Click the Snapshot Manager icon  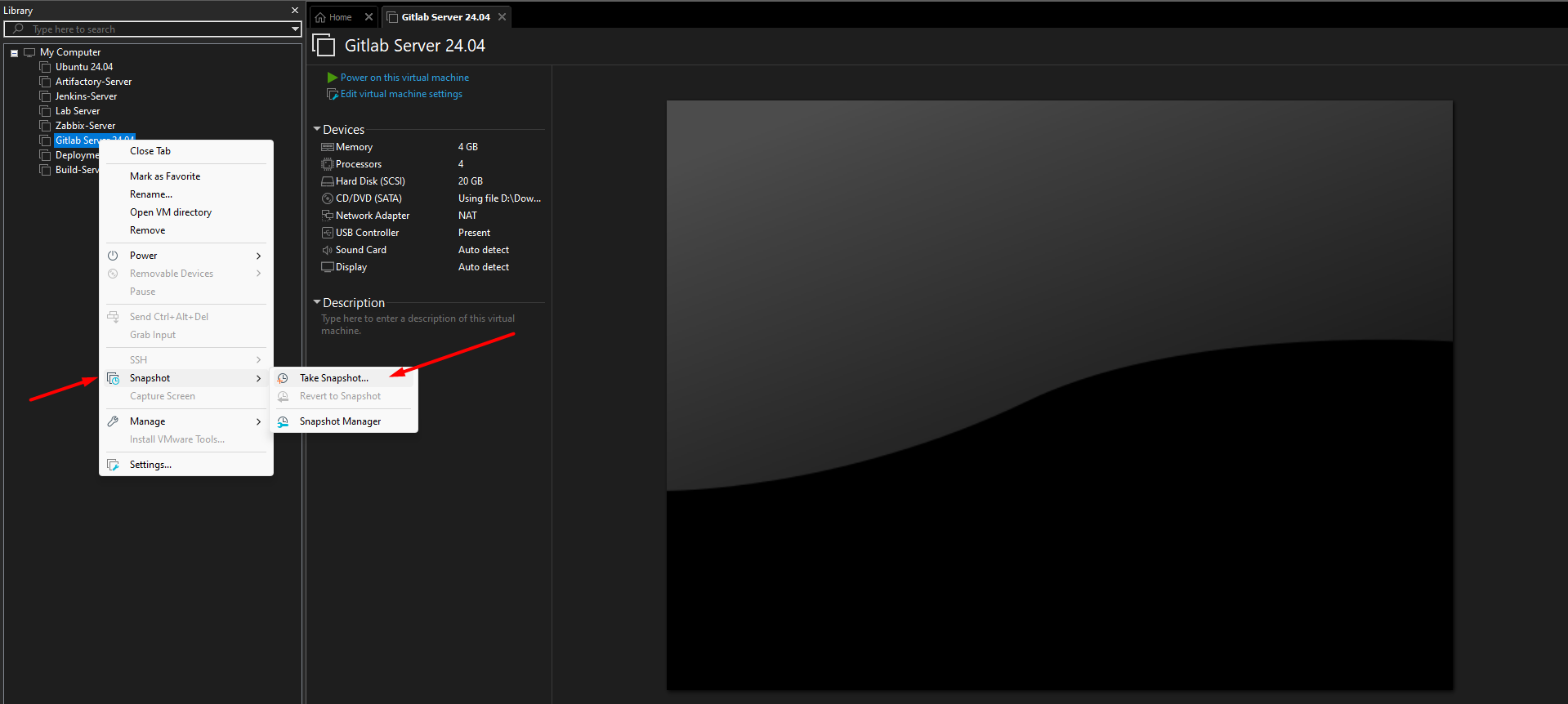283,421
